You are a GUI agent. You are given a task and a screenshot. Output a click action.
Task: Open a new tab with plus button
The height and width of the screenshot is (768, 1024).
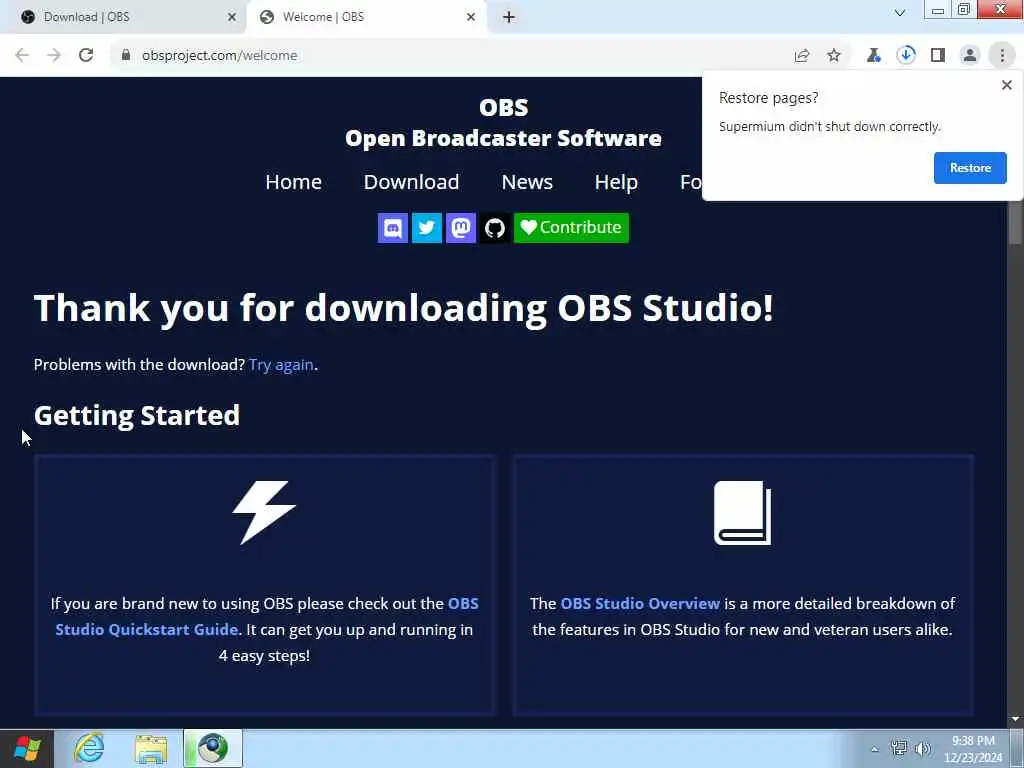509,17
